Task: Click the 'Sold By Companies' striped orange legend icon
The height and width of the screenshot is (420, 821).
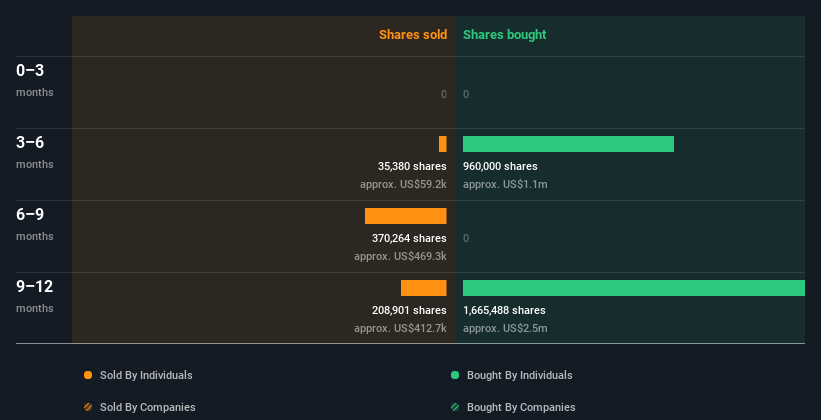Action: tap(88, 407)
